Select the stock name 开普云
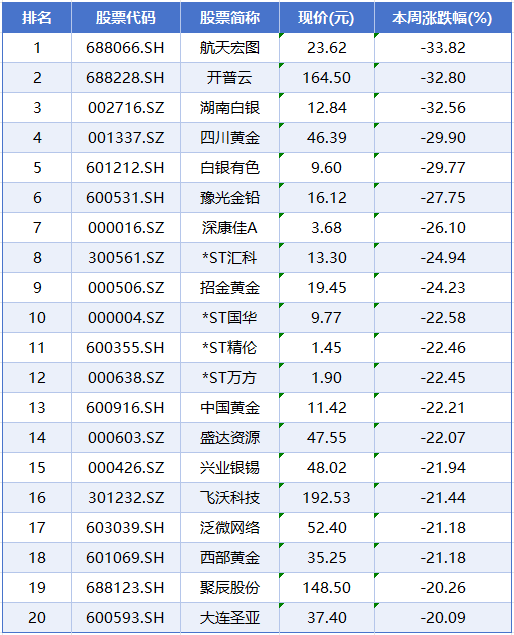514x635 pixels. click(x=230, y=78)
